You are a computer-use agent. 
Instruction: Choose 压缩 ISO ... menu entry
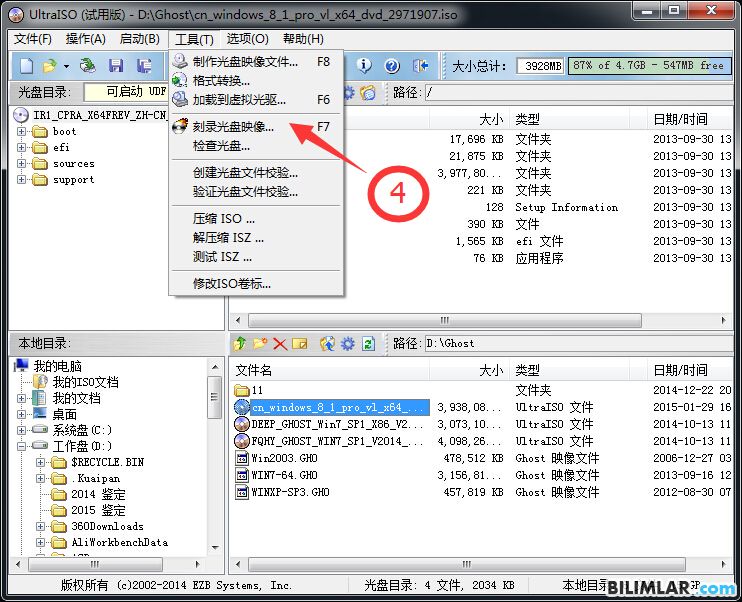tap(256, 219)
